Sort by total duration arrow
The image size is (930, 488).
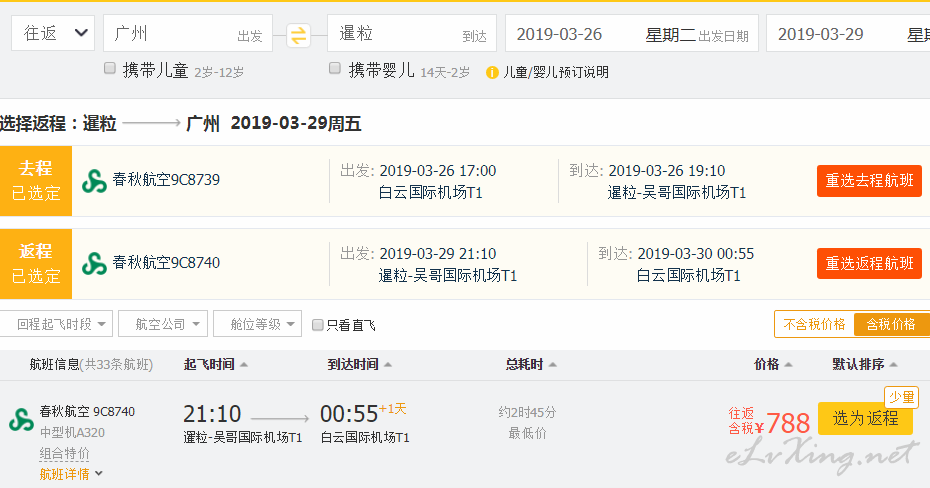552,365
